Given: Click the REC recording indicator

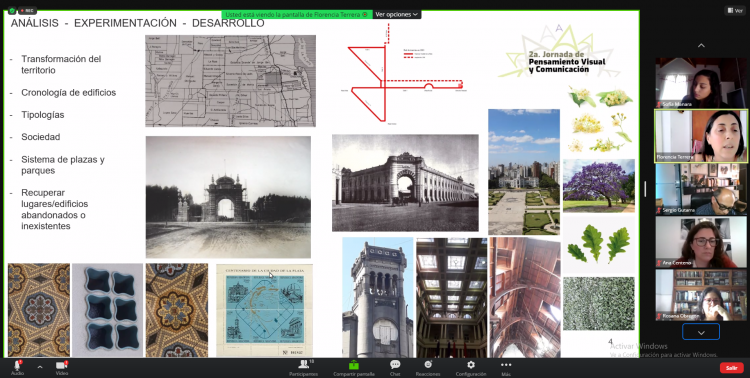Looking at the screenshot, I should click(x=27, y=10).
